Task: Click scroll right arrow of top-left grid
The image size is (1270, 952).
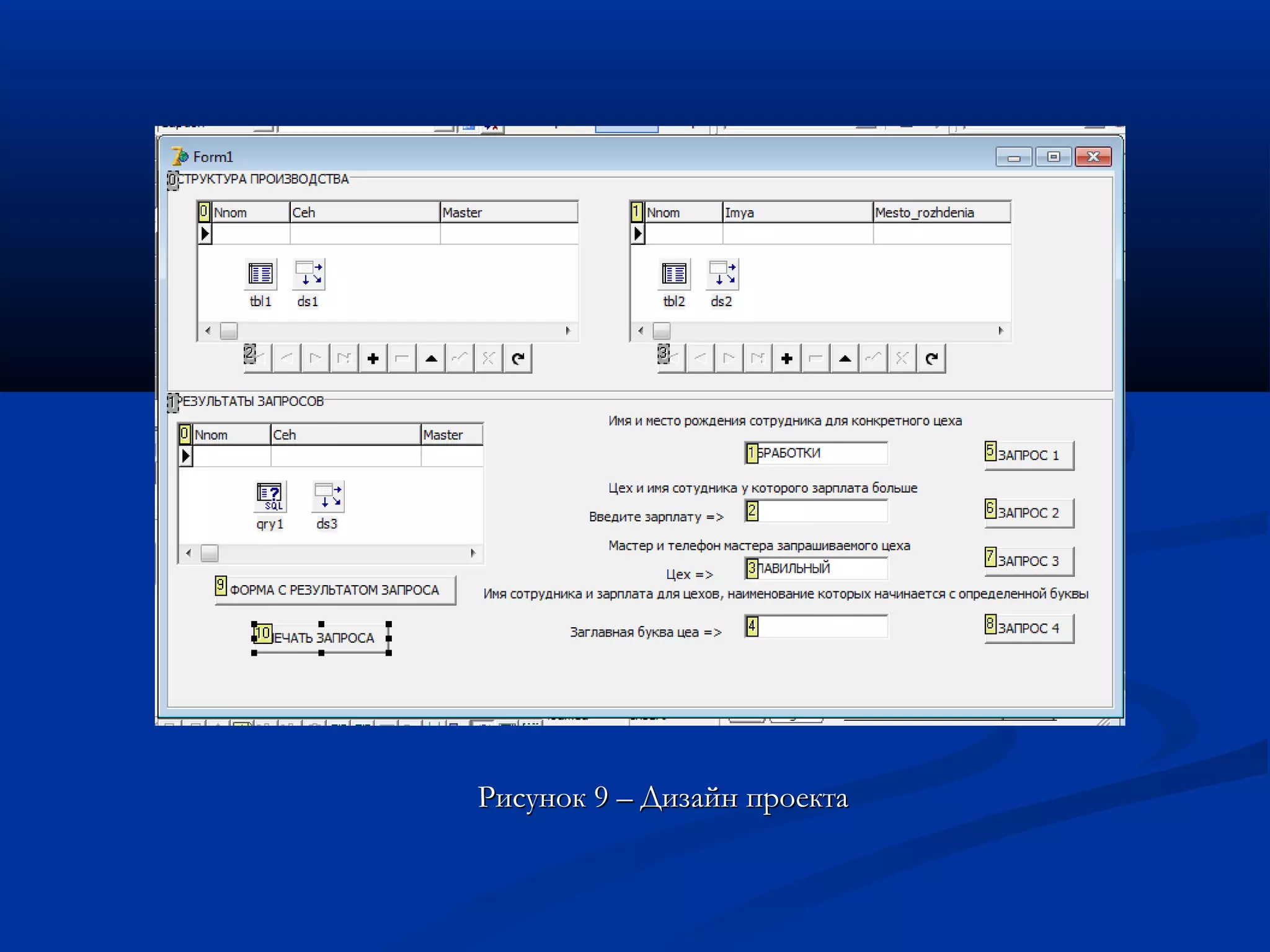Action: (568, 331)
